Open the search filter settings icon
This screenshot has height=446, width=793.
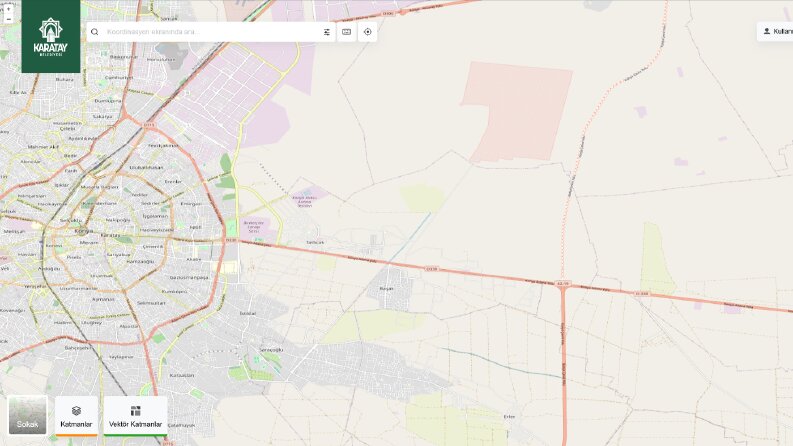pos(327,32)
